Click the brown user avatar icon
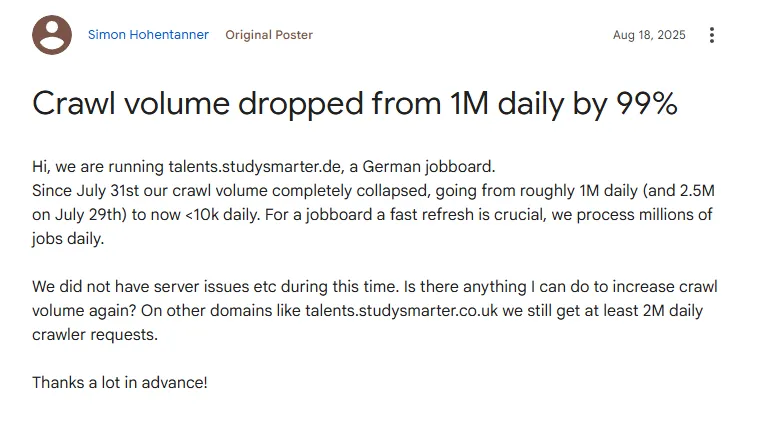Image resolution: width=779 pixels, height=445 pixels. (x=52, y=35)
